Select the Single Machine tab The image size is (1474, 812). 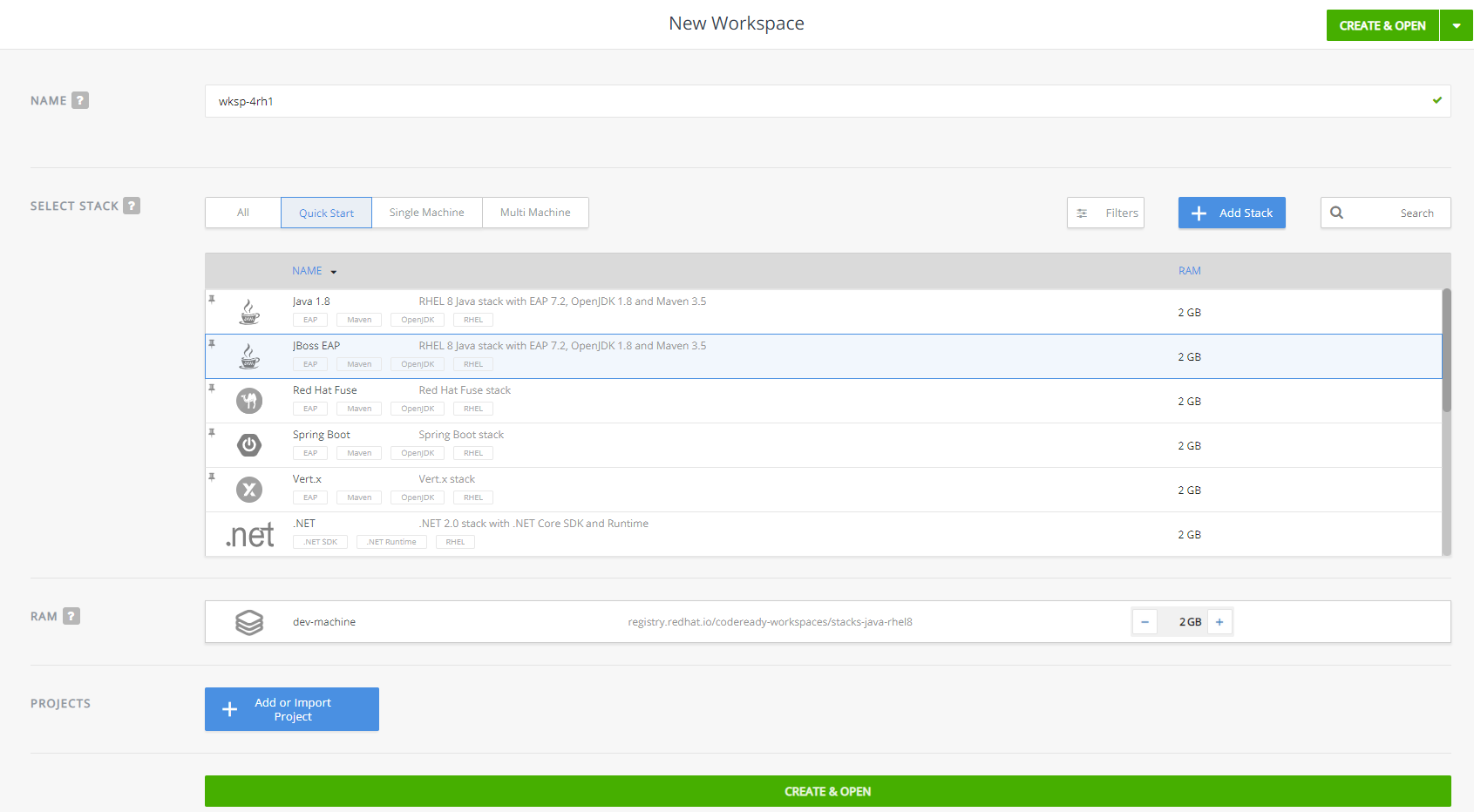click(x=426, y=212)
